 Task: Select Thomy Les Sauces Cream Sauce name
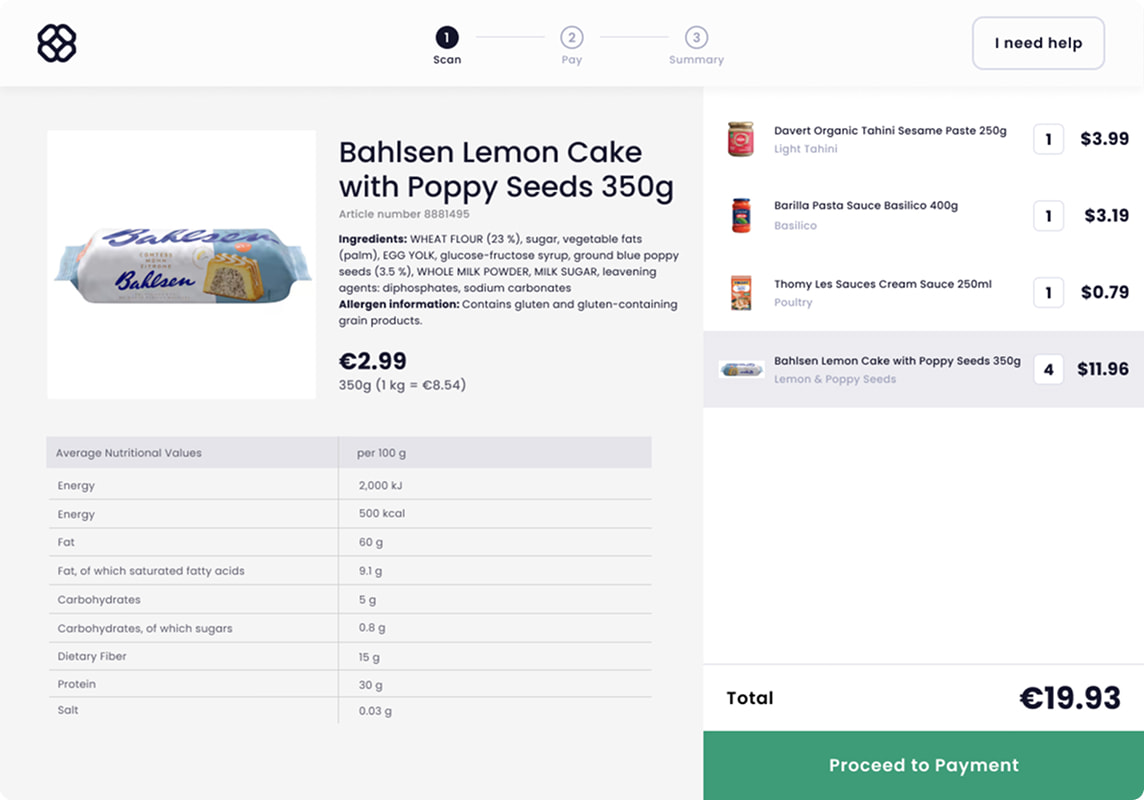point(883,284)
